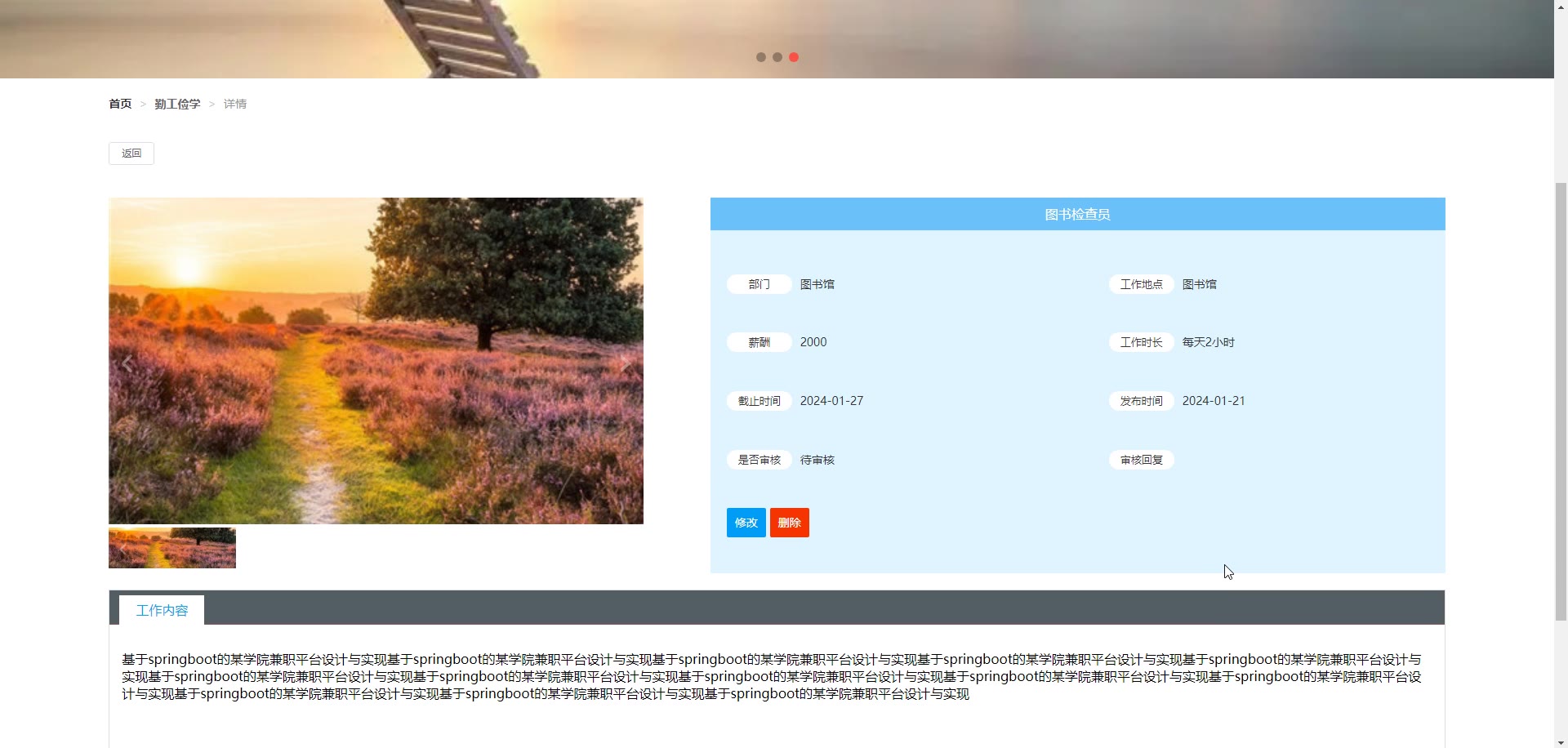Select the second banner carousel dot
This screenshot has height=748, width=1568.
[777, 57]
